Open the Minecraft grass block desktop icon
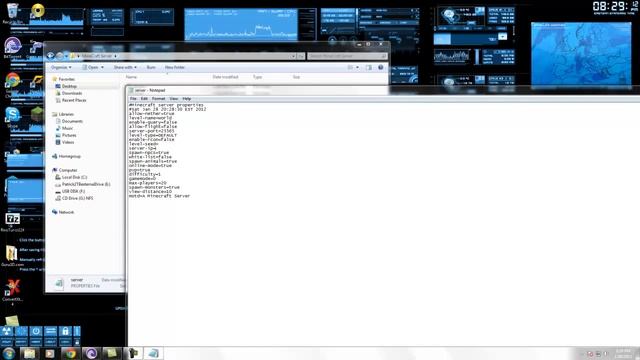Viewport: 640px width, 360px height. tap(37, 115)
